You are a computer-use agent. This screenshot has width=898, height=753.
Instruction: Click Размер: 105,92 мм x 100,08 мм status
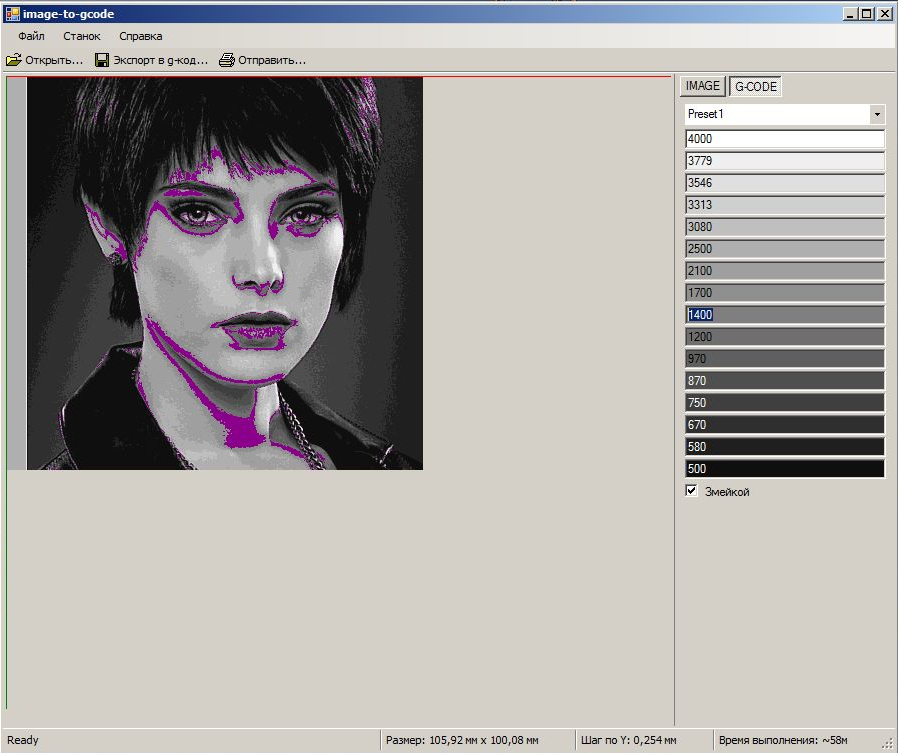[462, 740]
